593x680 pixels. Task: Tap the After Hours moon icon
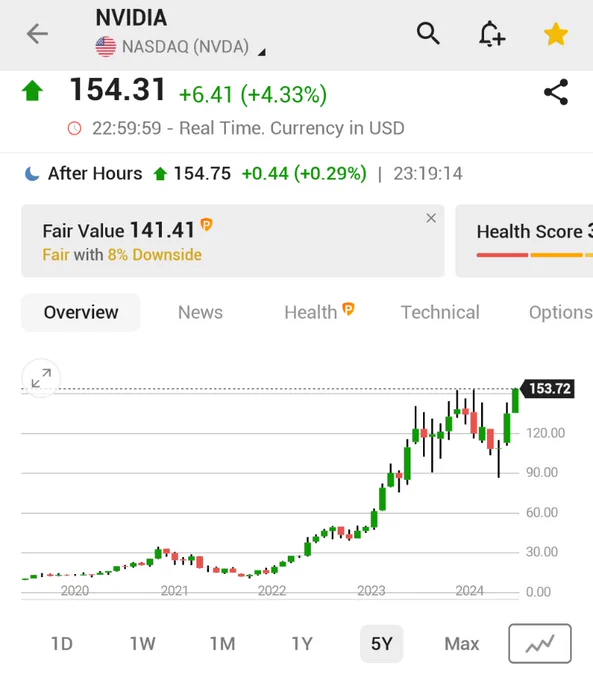[32, 173]
